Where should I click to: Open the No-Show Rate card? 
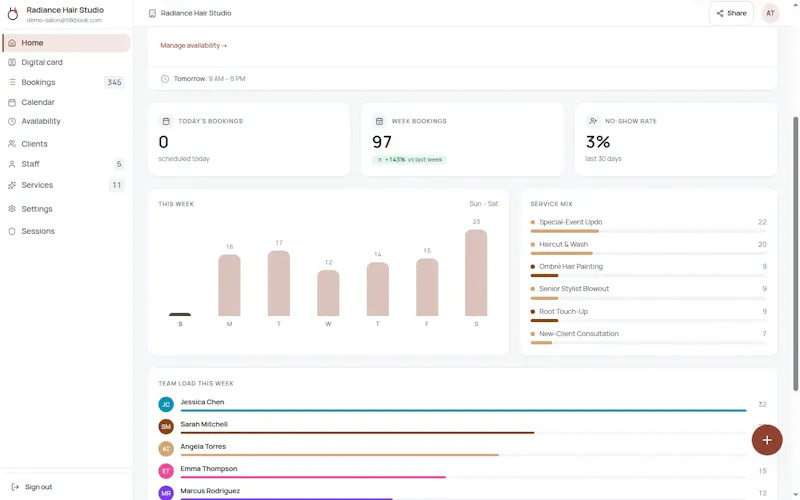(676, 140)
